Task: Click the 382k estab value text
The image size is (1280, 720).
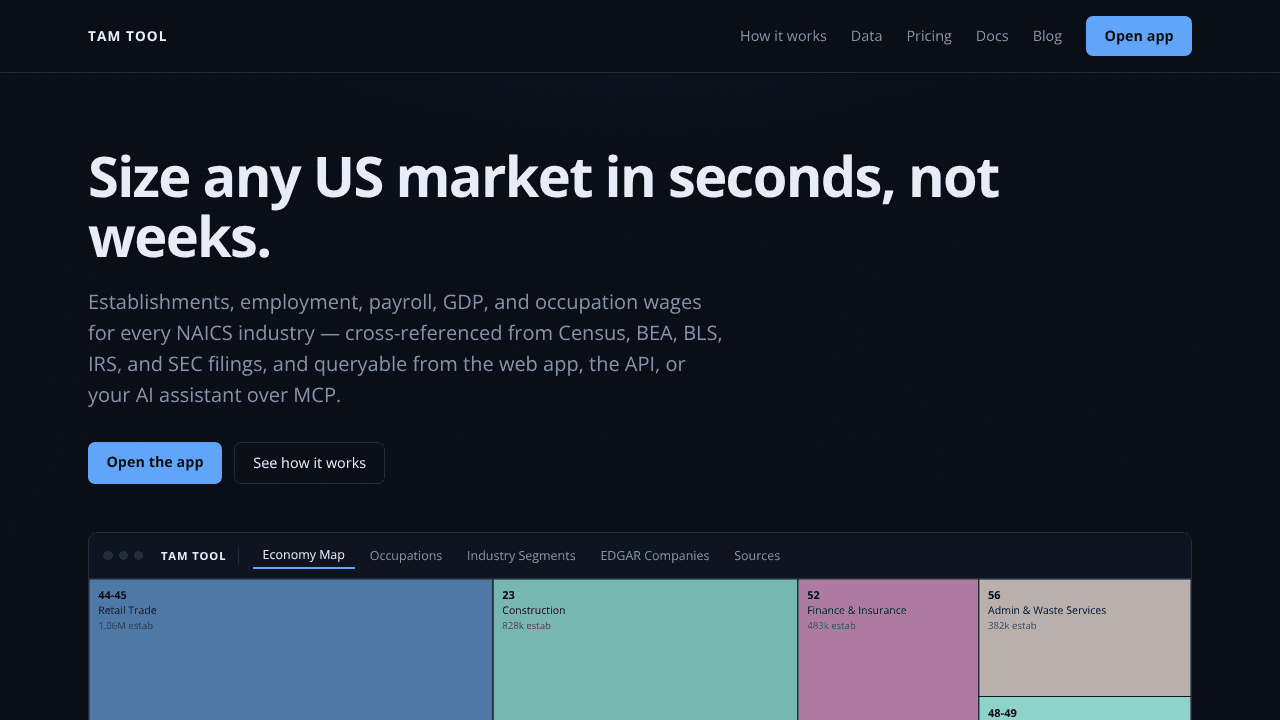Action: (x=1012, y=626)
